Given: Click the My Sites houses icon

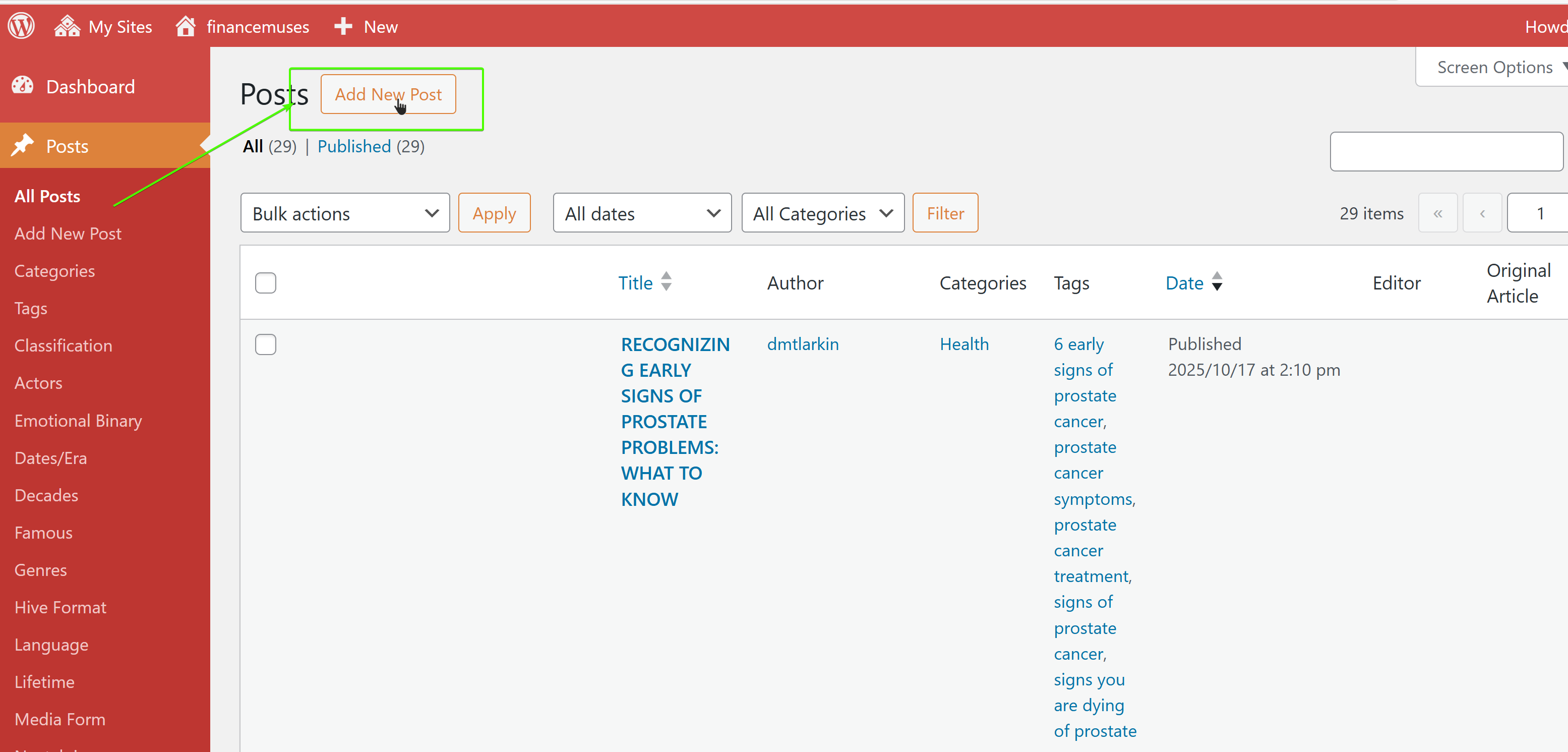Looking at the screenshot, I should (67, 26).
